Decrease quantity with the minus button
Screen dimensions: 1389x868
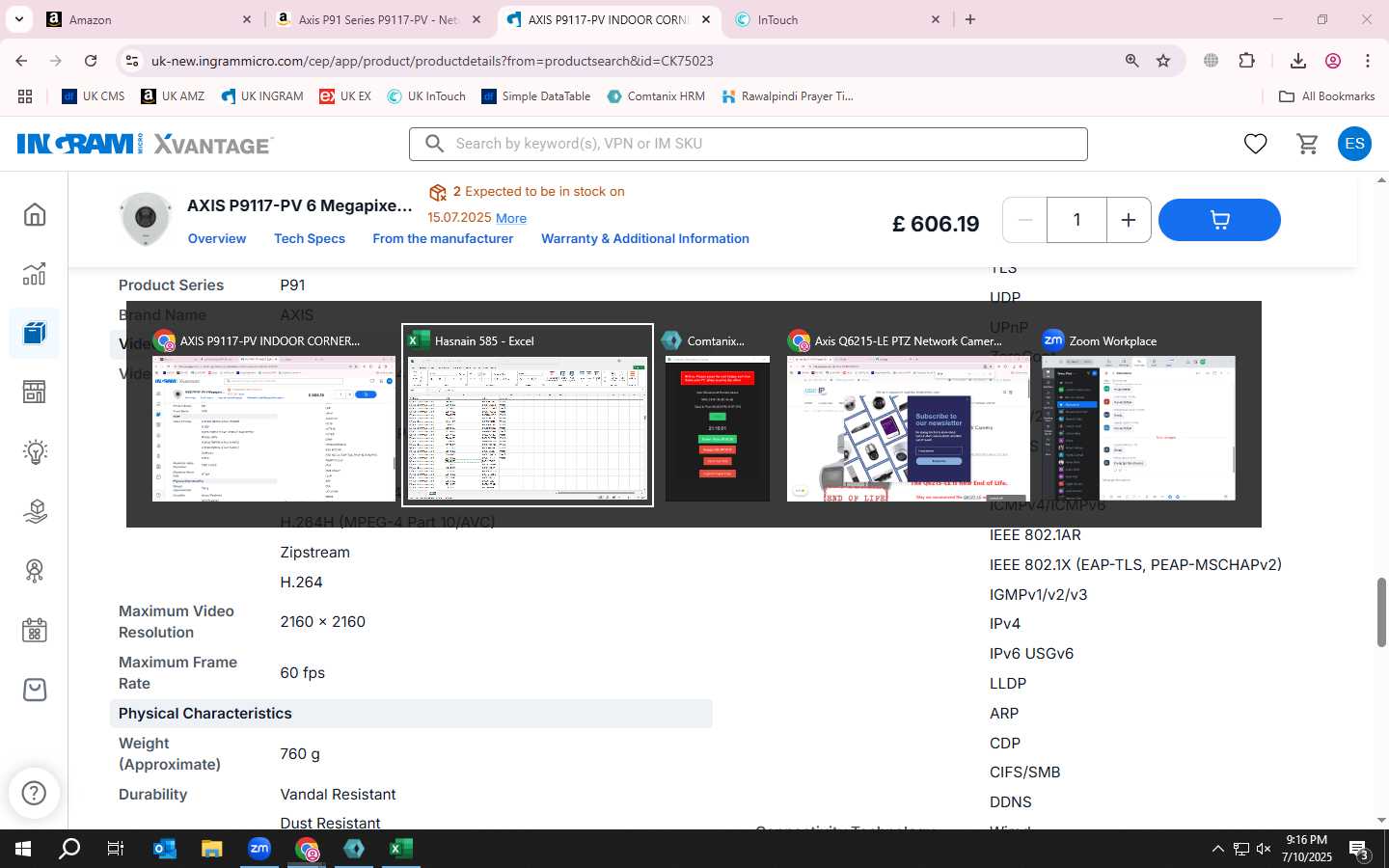click(1025, 220)
